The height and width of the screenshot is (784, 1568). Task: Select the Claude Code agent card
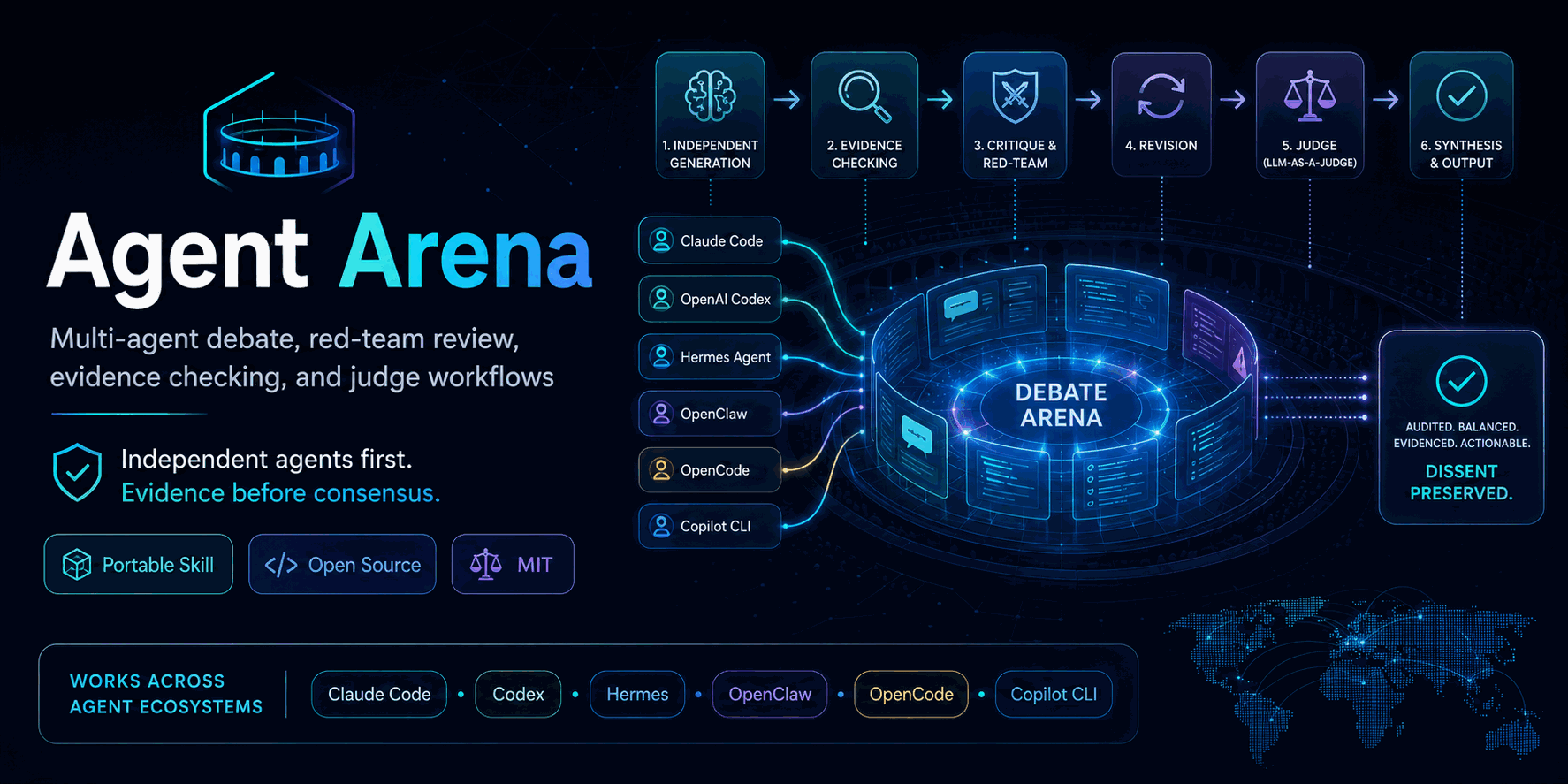(710, 240)
